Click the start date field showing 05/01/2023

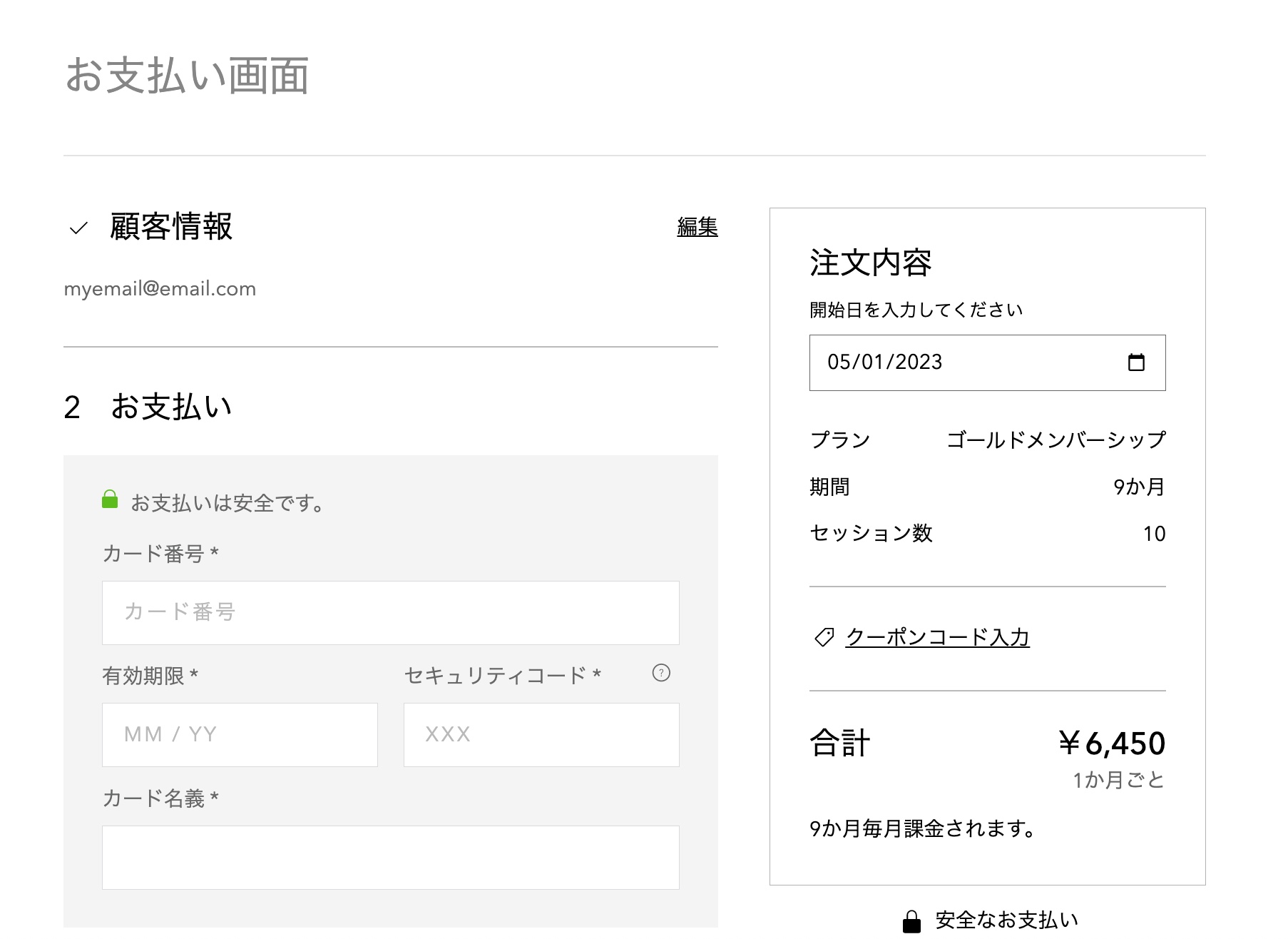pyautogui.click(x=987, y=362)
